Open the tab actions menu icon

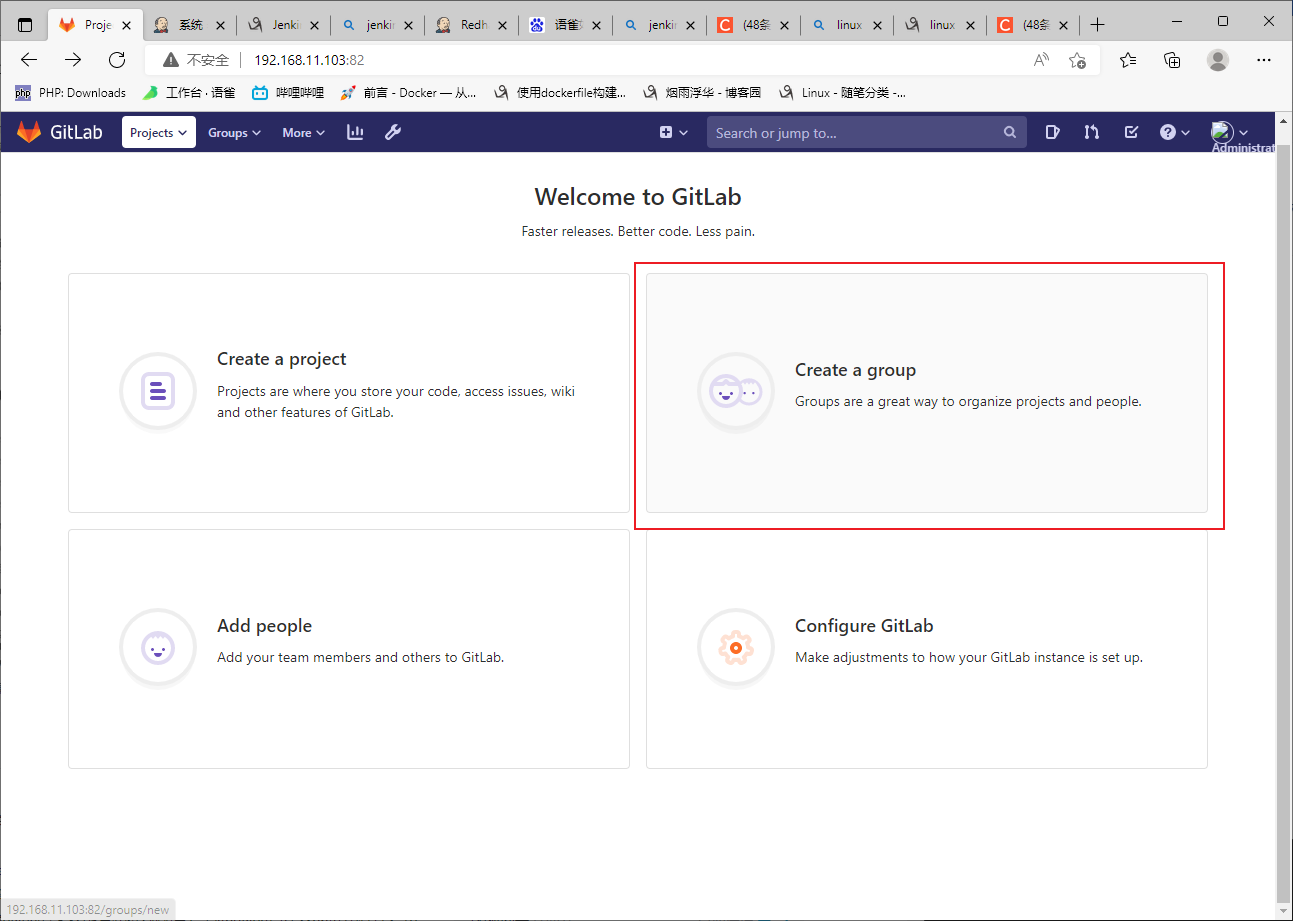pyautogui.click(x=25, y=24)
